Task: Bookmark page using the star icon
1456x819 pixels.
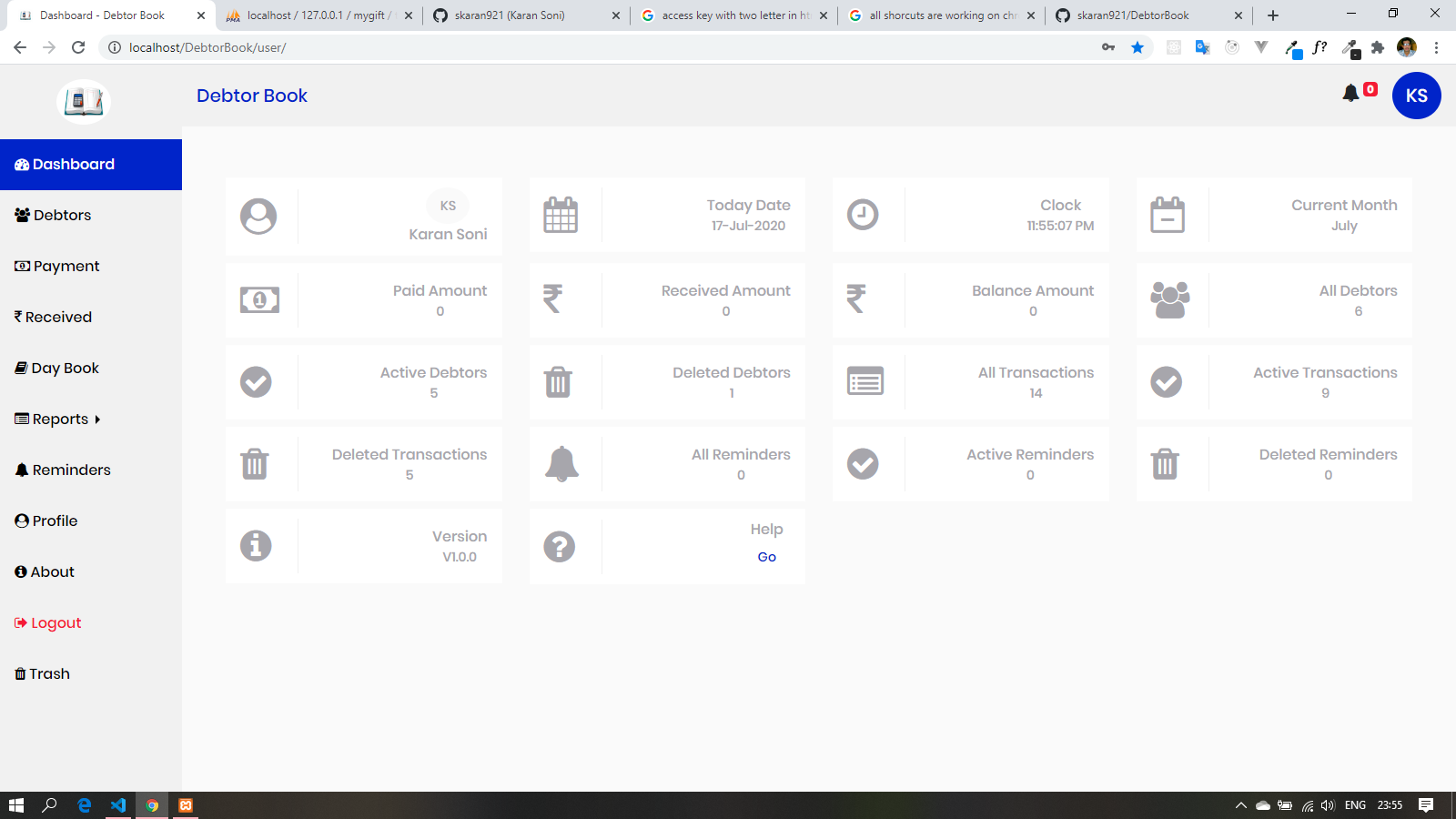Action: click(x=1137, y=47)
